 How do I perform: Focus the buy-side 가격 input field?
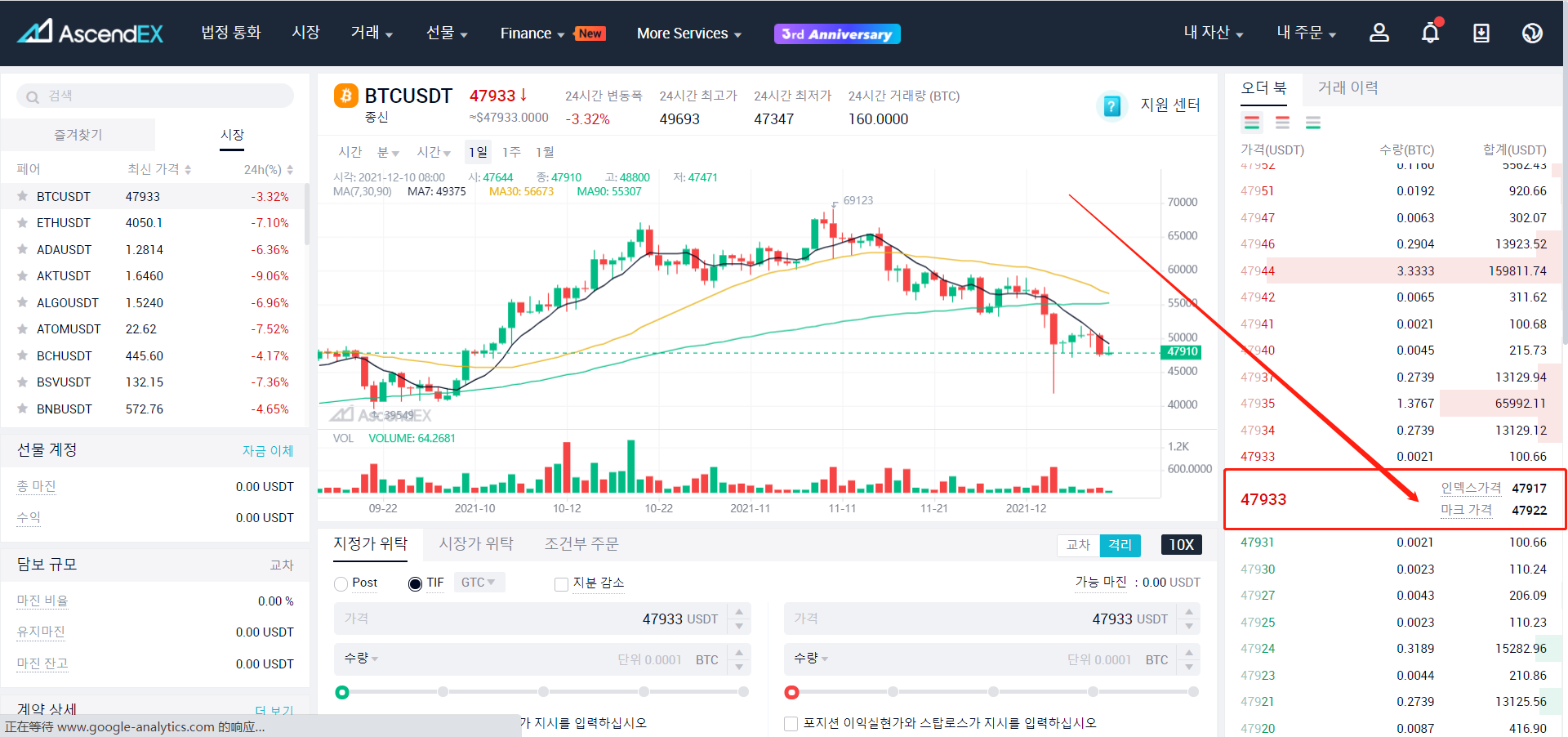(x=532, y=619)
